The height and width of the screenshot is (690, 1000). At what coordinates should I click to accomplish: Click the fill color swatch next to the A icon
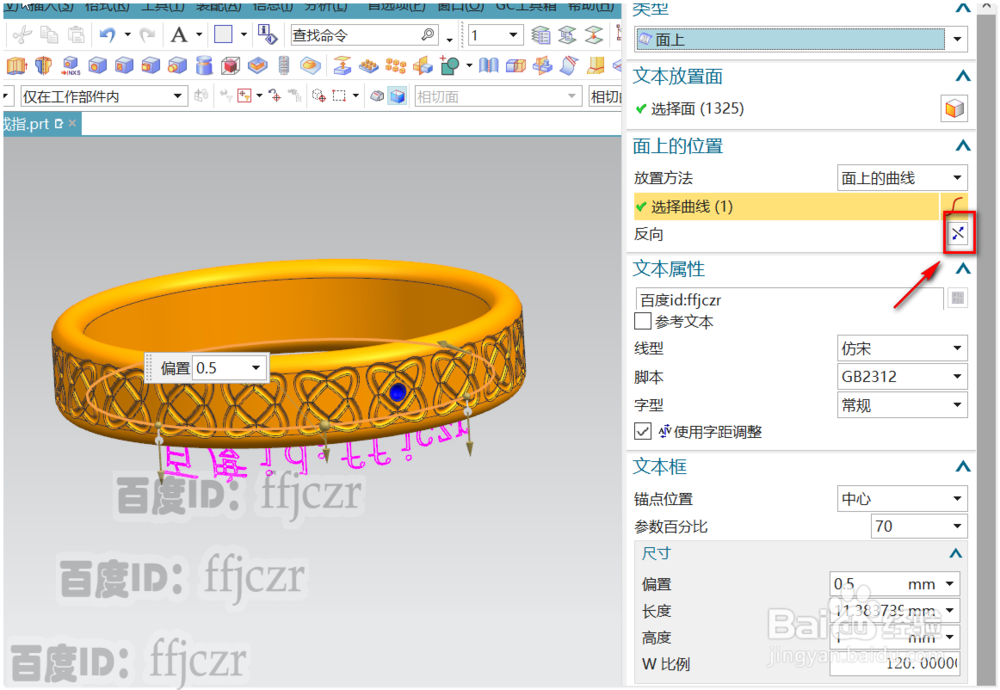(x=222, y=33)
